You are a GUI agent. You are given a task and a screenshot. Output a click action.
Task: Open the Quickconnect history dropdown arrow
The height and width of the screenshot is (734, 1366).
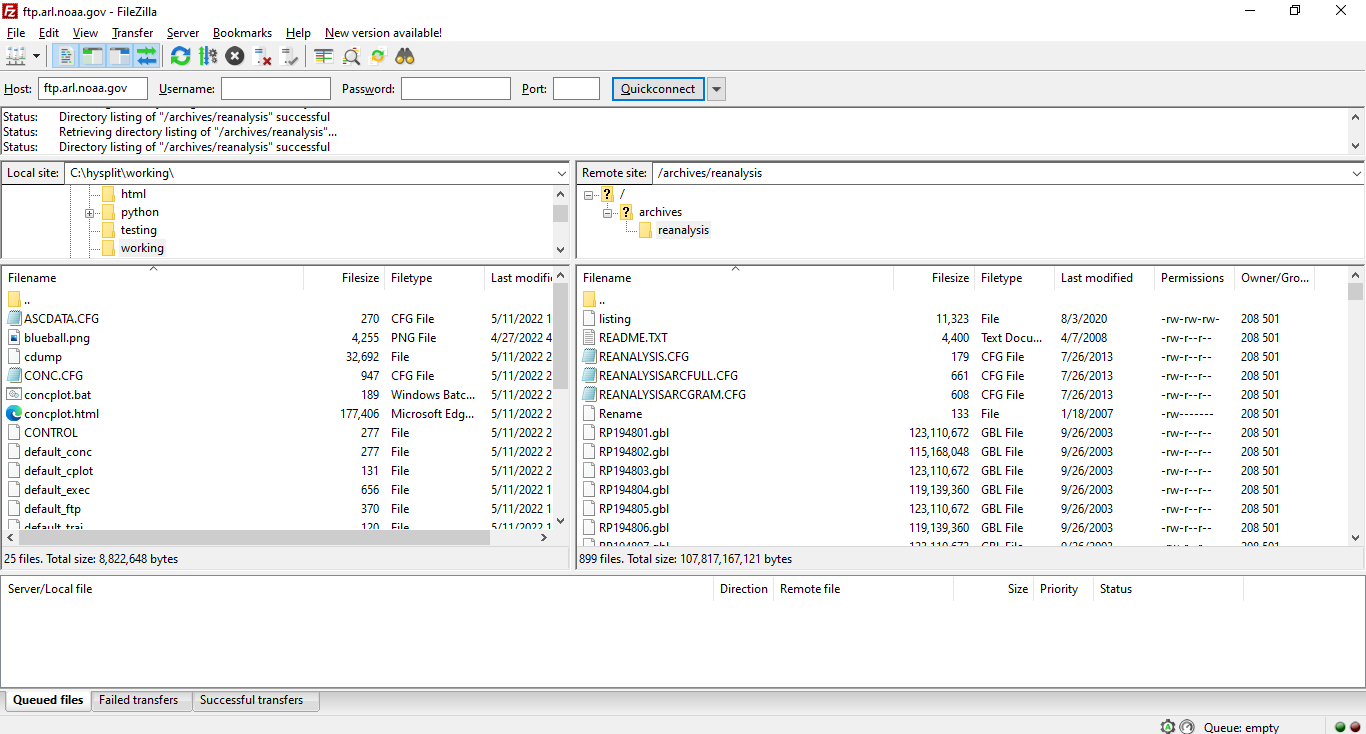pos(716,89)
